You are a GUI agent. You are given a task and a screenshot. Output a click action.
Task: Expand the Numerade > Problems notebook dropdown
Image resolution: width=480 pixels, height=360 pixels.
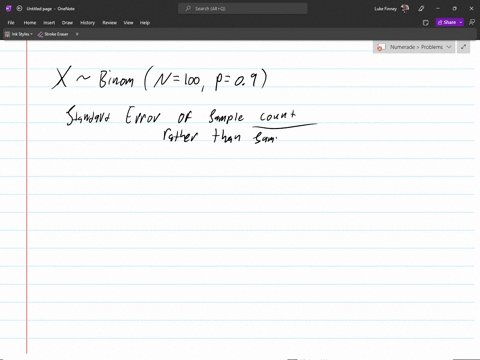pyautogui.click(x=449, y=47)
